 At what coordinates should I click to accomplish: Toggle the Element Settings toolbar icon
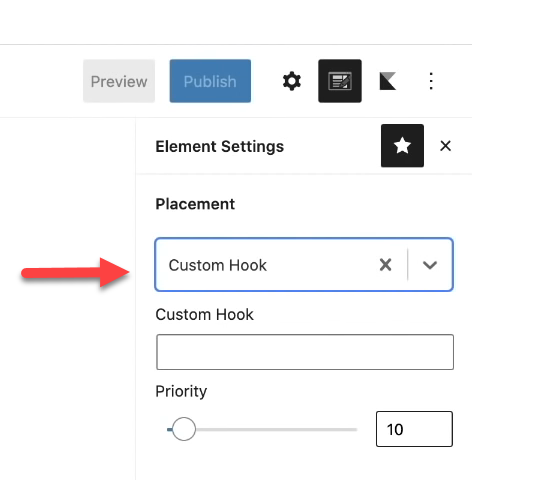(340, 81)
